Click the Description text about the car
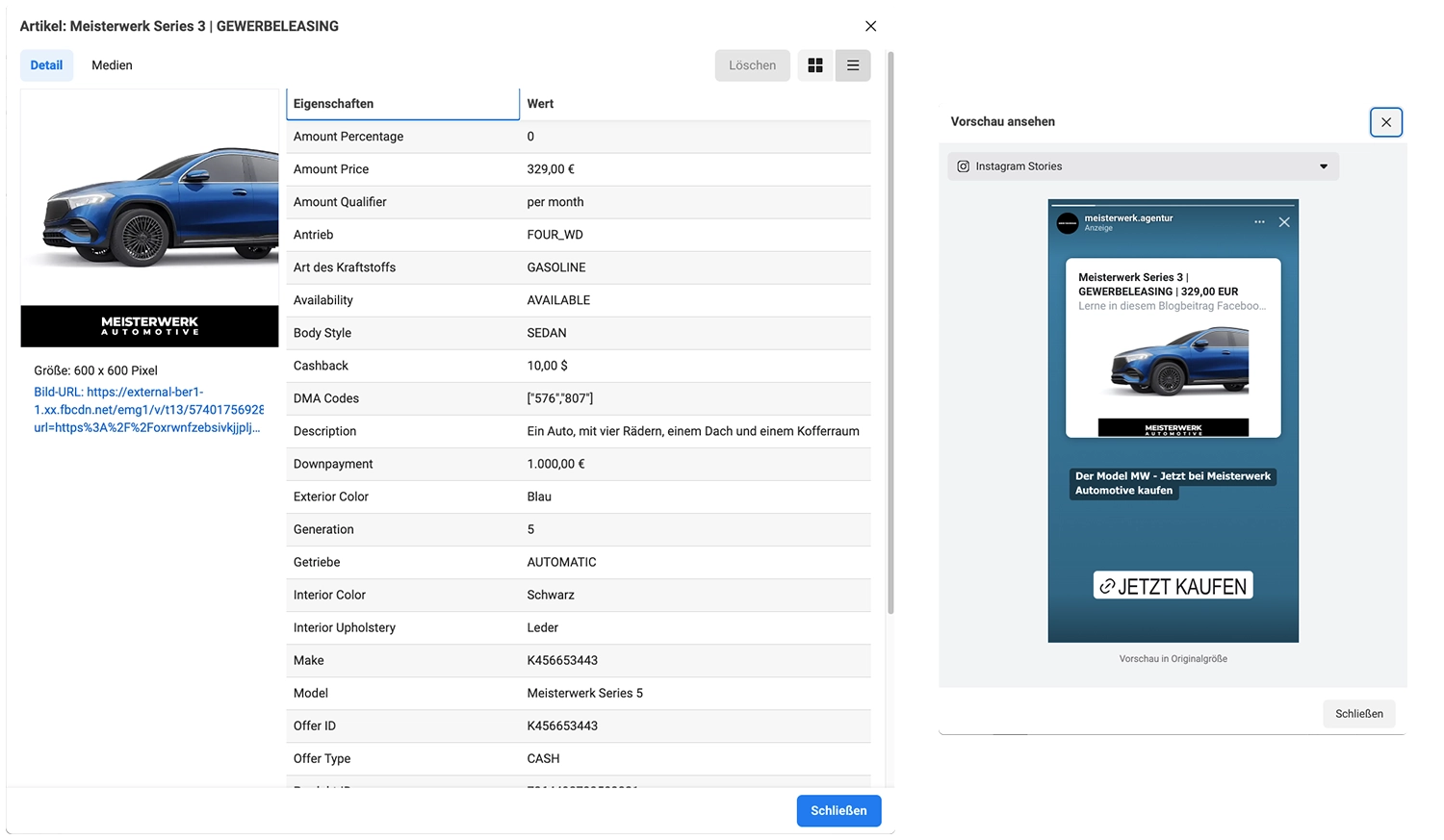1444x840 pixels. coord(693,431)
